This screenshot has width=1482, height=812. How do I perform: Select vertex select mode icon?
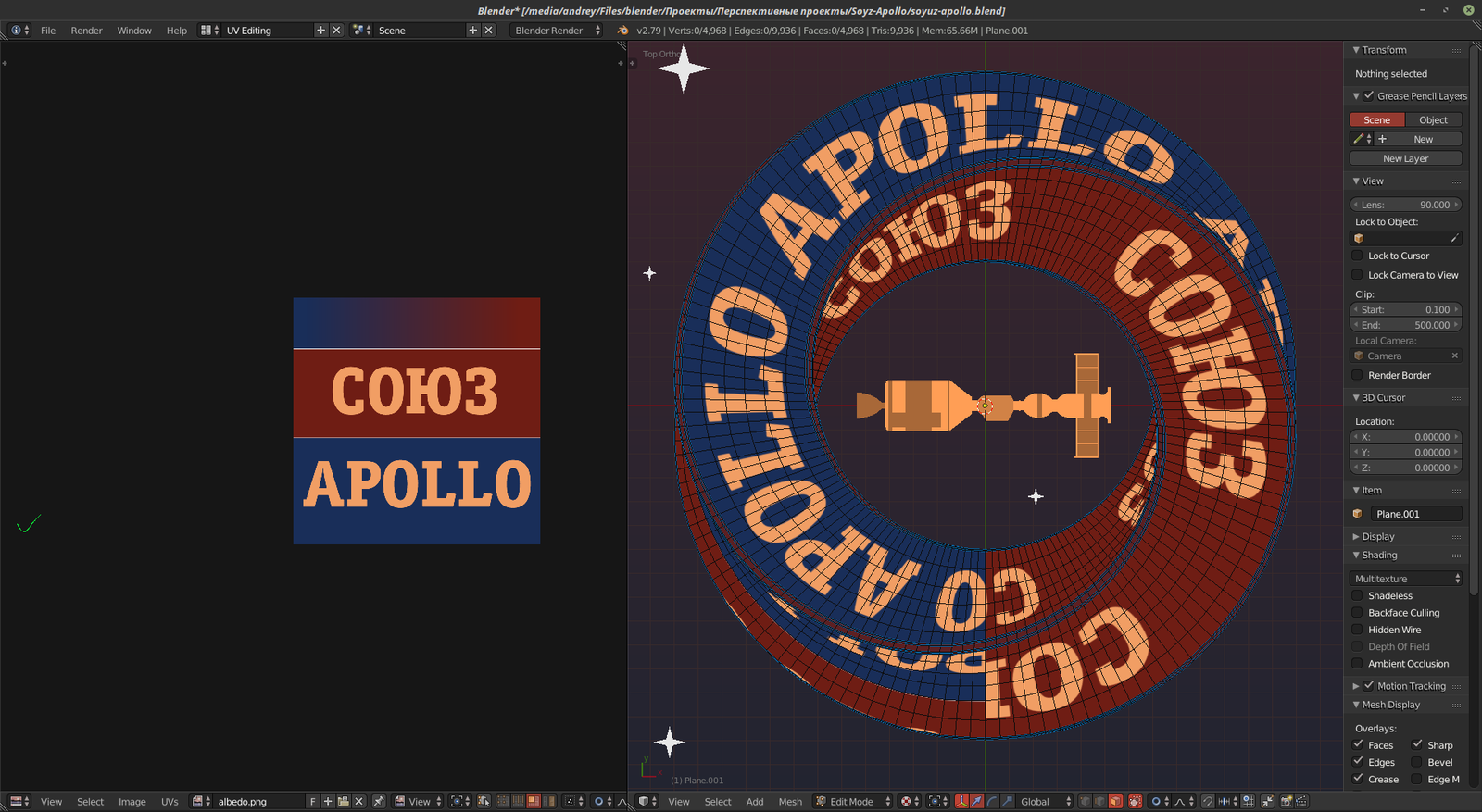click(x=1085, y=802)
